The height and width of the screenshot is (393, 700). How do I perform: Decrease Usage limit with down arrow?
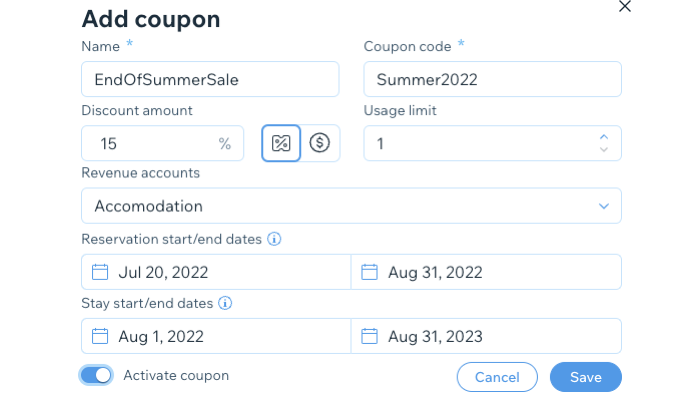604,150
